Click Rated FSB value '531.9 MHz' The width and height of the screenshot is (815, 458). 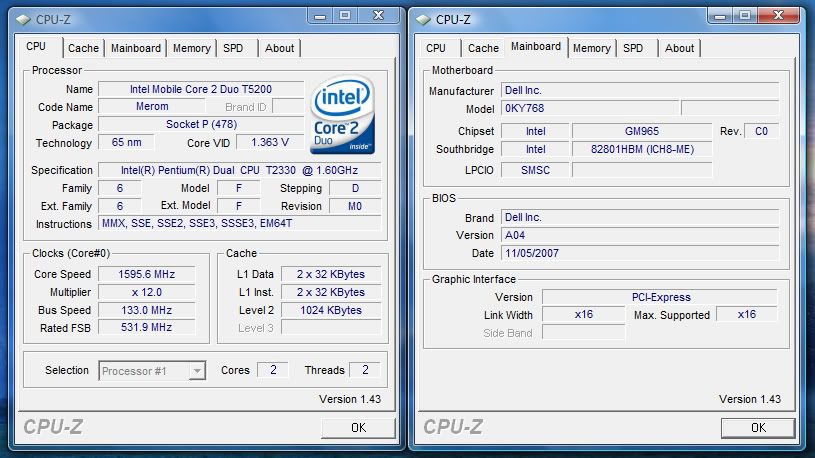(147, 327)
